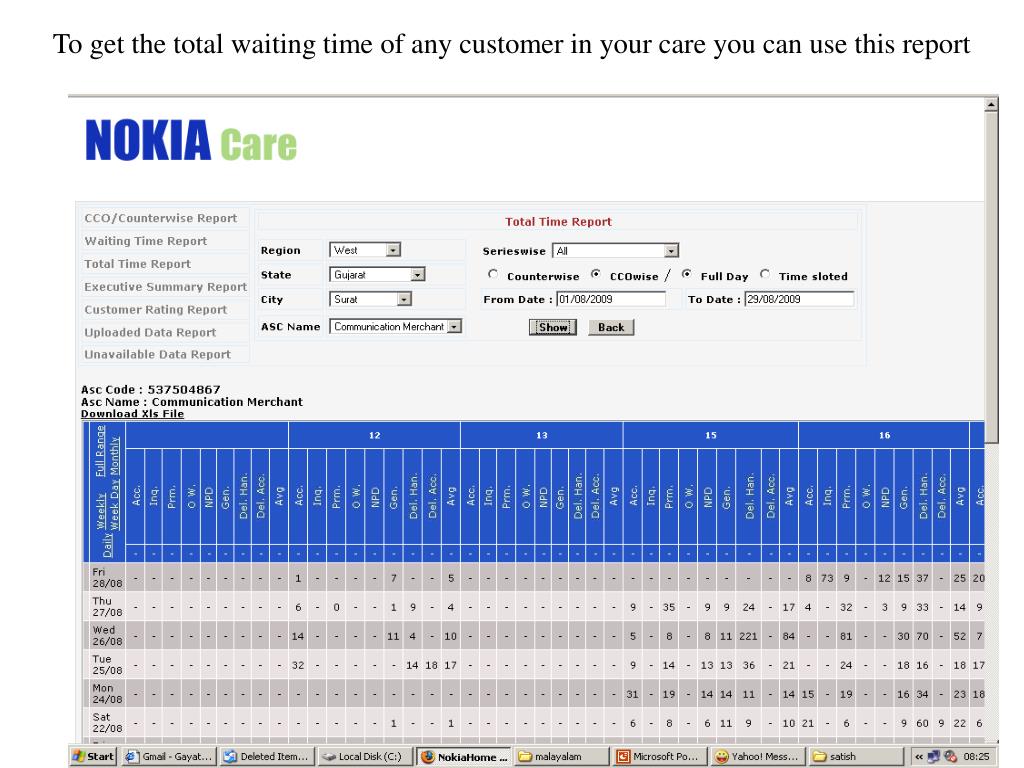Open Executive Summary Report
The image size is (1024, 768).
click(165, 287)
